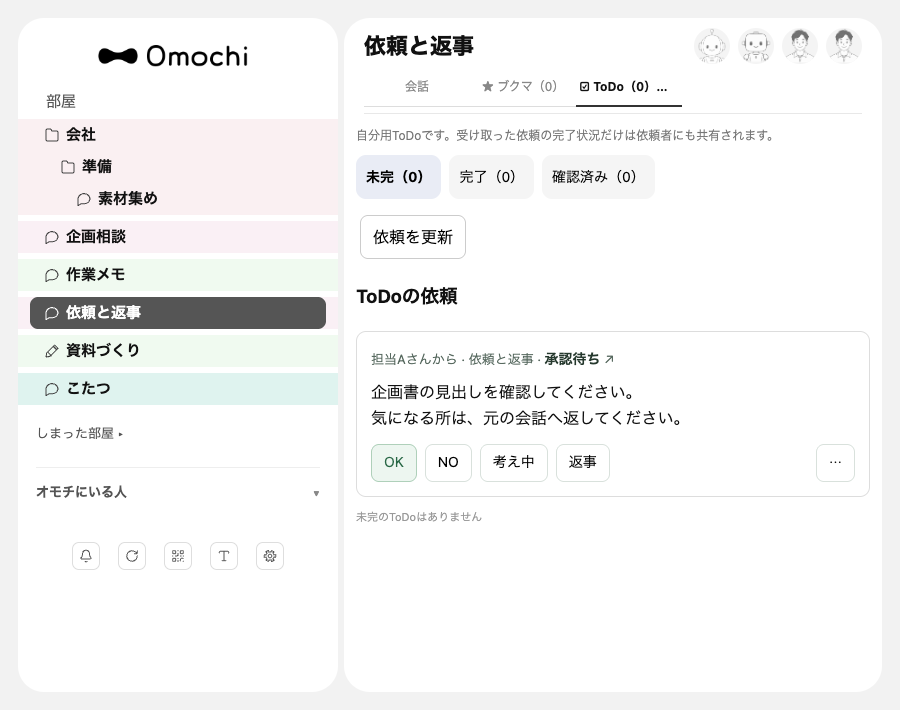Click the text size T icon

point(224,556)
